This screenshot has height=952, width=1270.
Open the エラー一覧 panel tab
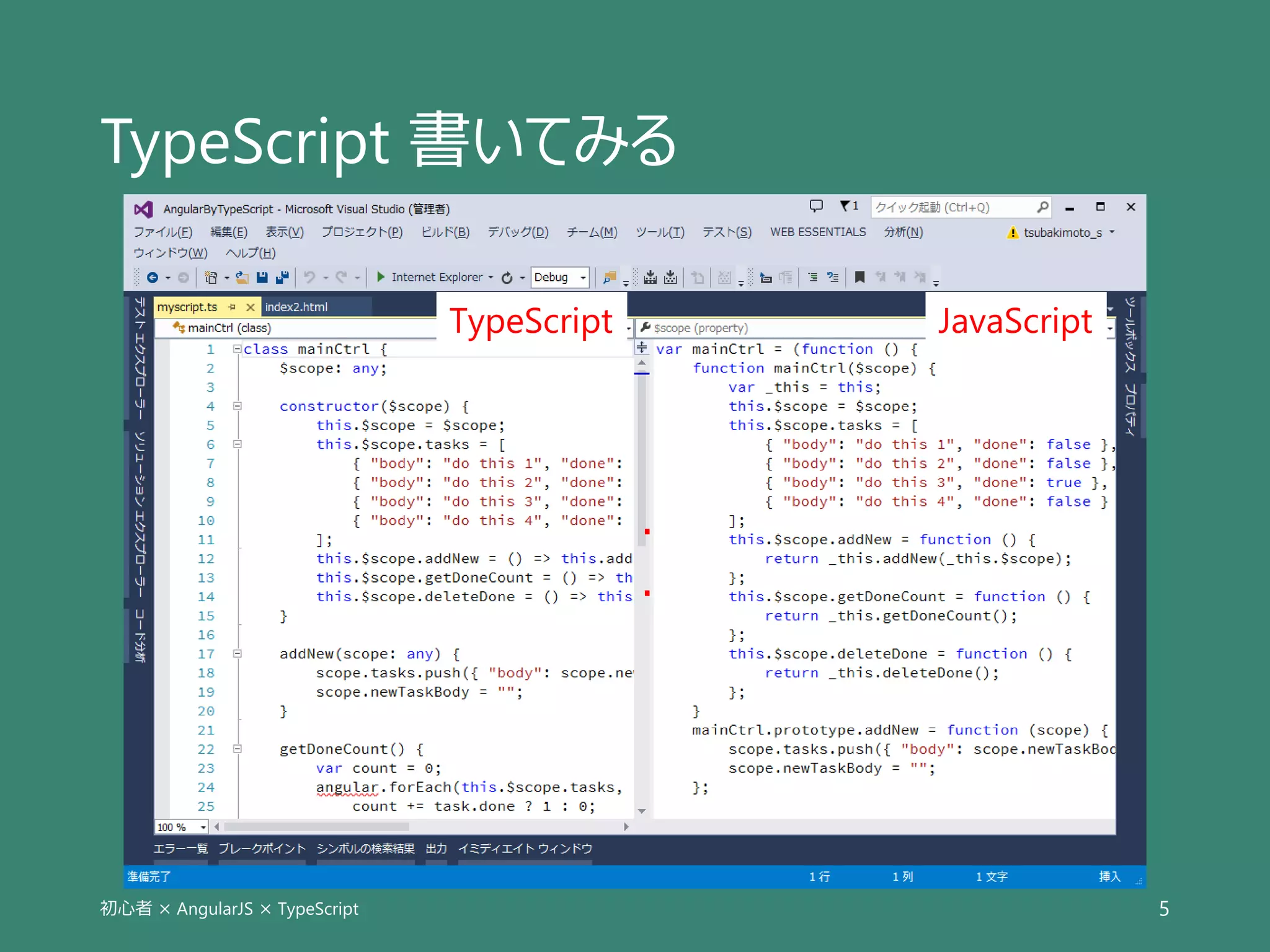(x=180, y=848)
